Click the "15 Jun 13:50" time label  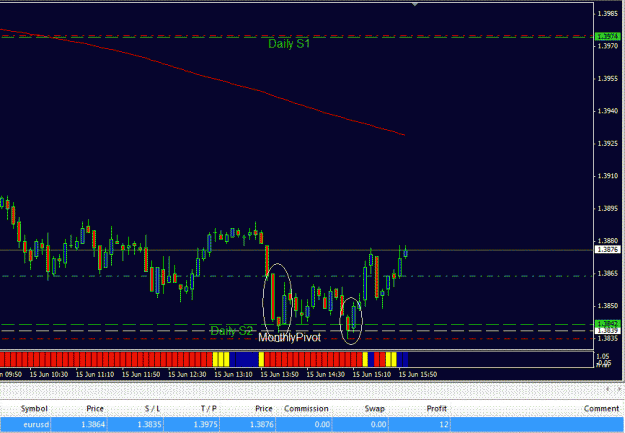279,374
